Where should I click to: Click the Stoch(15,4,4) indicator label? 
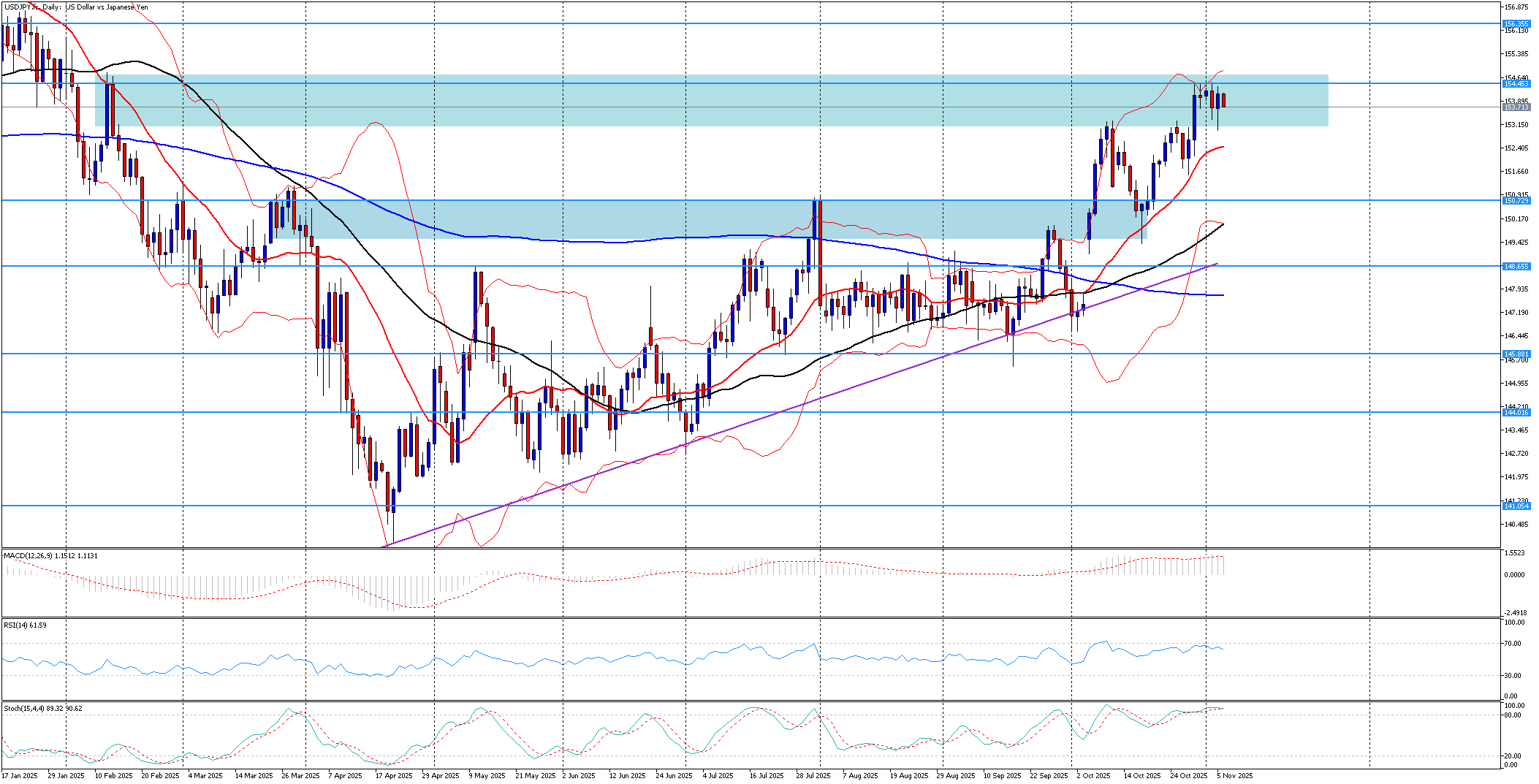(42, 709)
